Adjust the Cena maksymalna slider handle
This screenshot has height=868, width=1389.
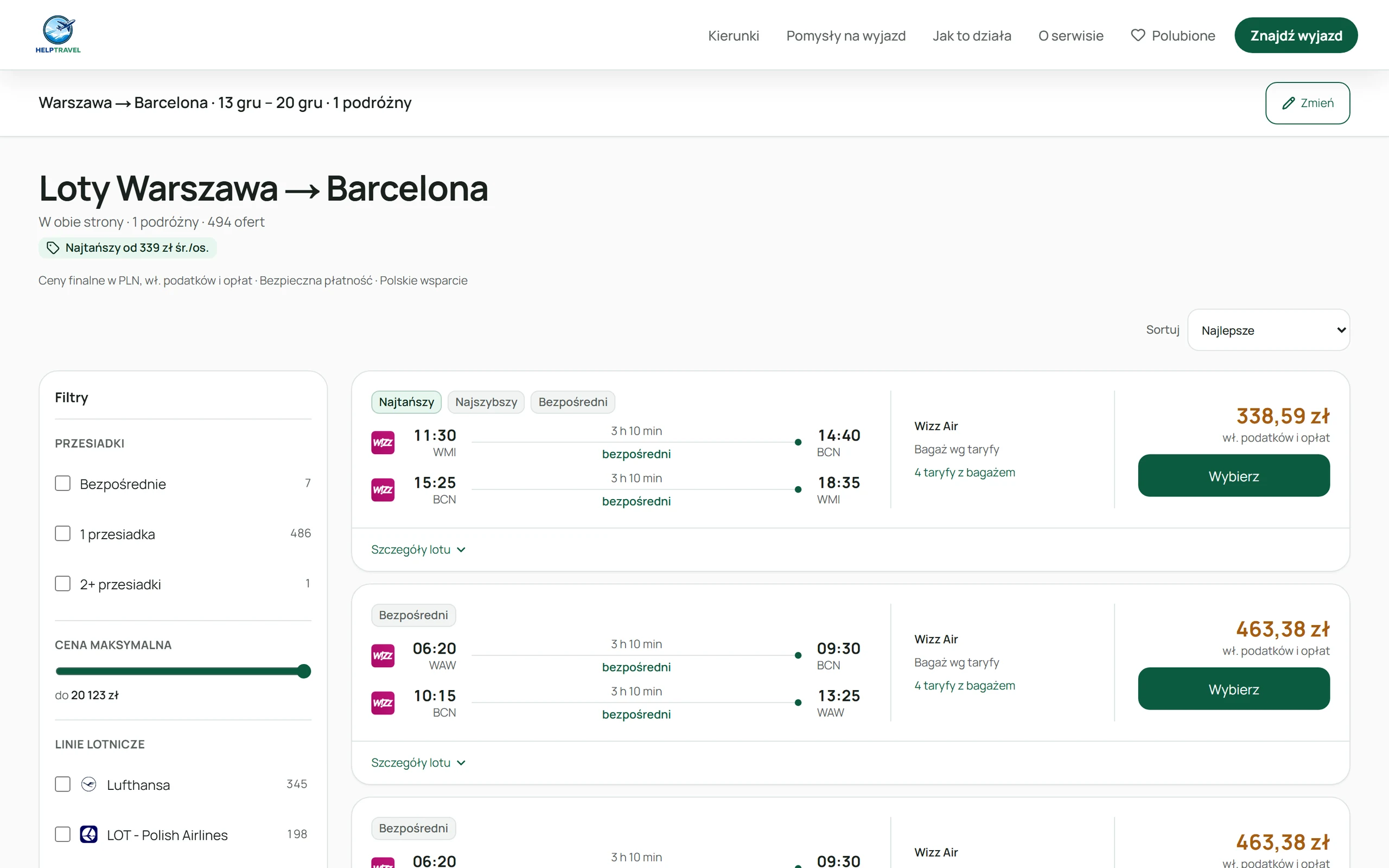tap(304, 671)
